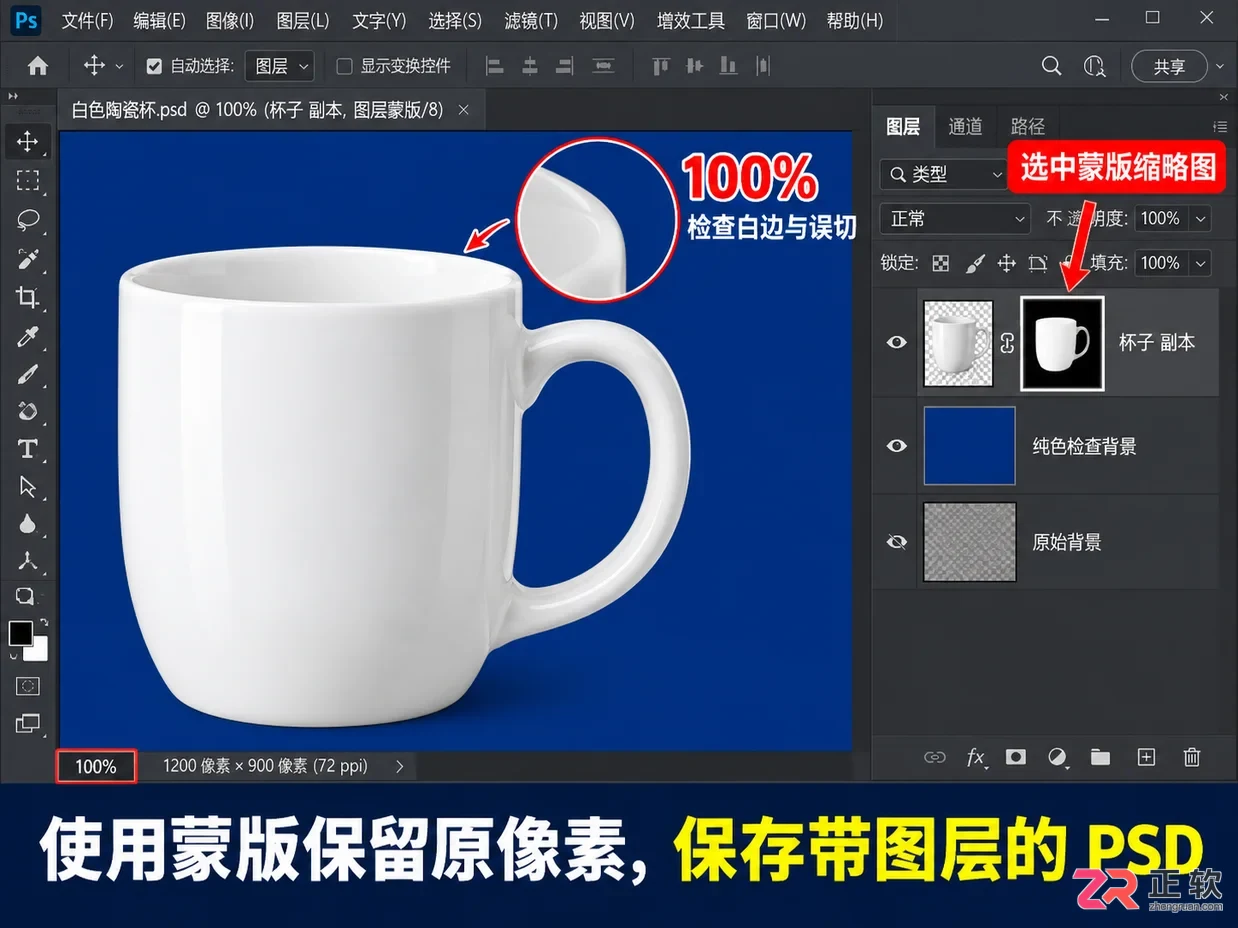This screenshot has width=1238, height=928.
Task: Add a layer style via fx icon
Action: (x=976, y=757)
